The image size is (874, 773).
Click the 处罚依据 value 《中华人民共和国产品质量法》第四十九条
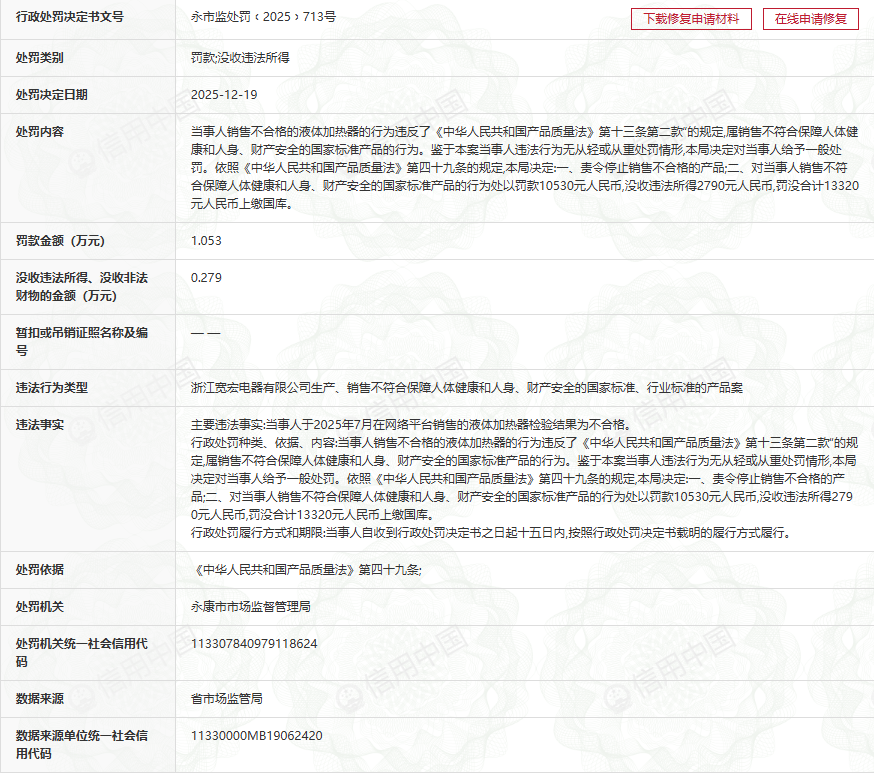[x=306, y=569]
